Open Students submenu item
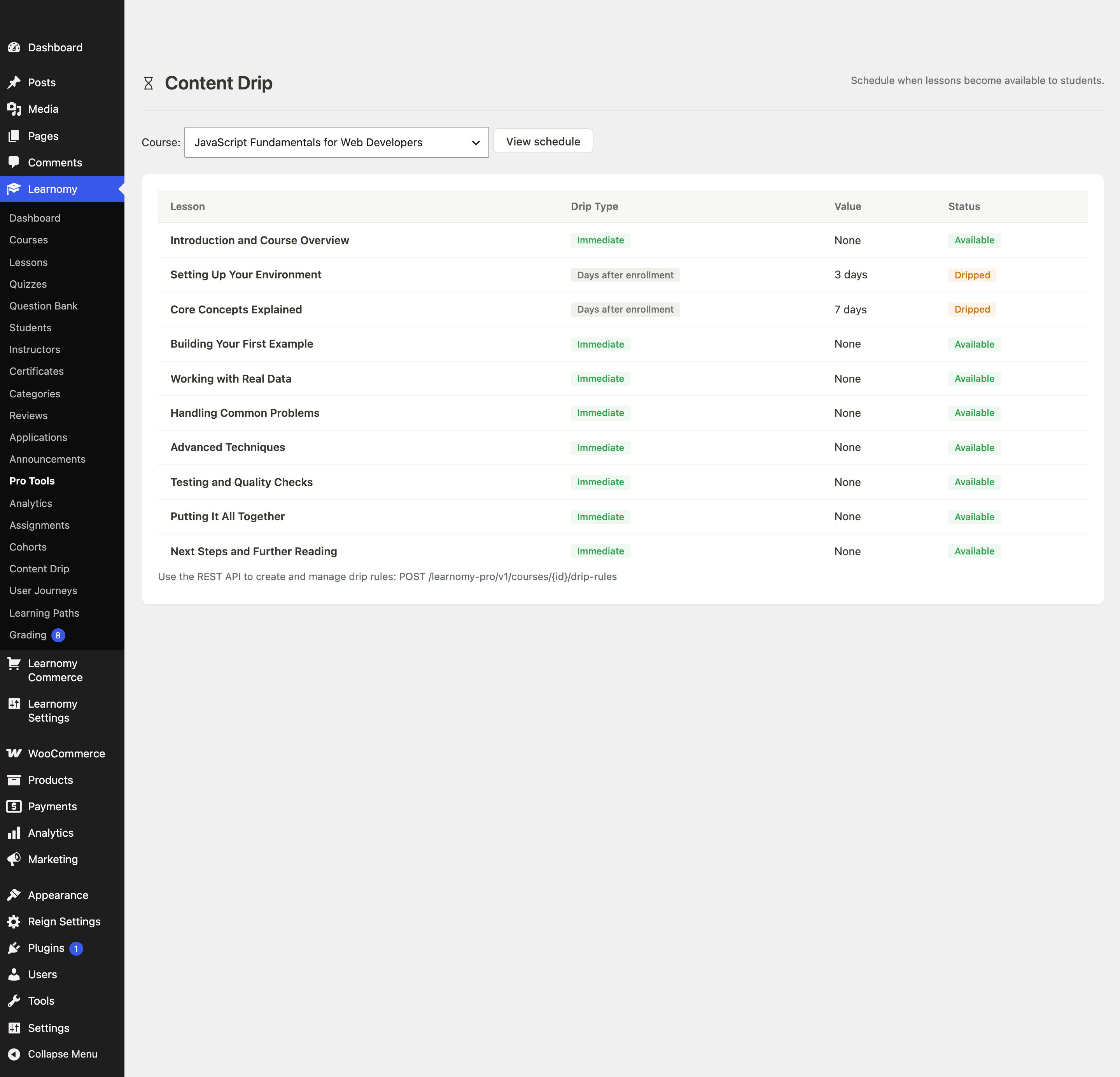 pyautogui.click(x=30, y=327)
